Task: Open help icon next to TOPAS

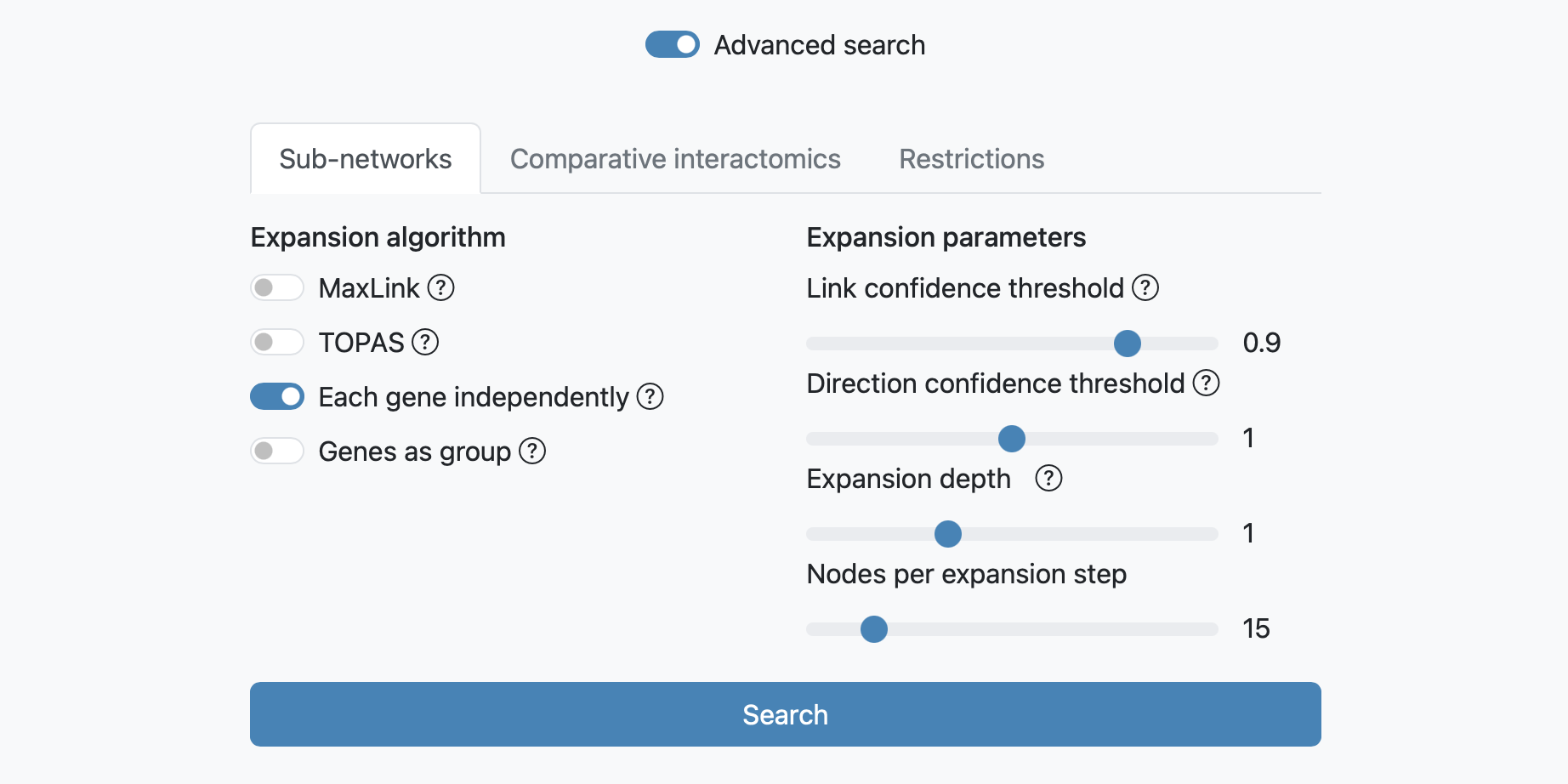Action: click(425, 343)
